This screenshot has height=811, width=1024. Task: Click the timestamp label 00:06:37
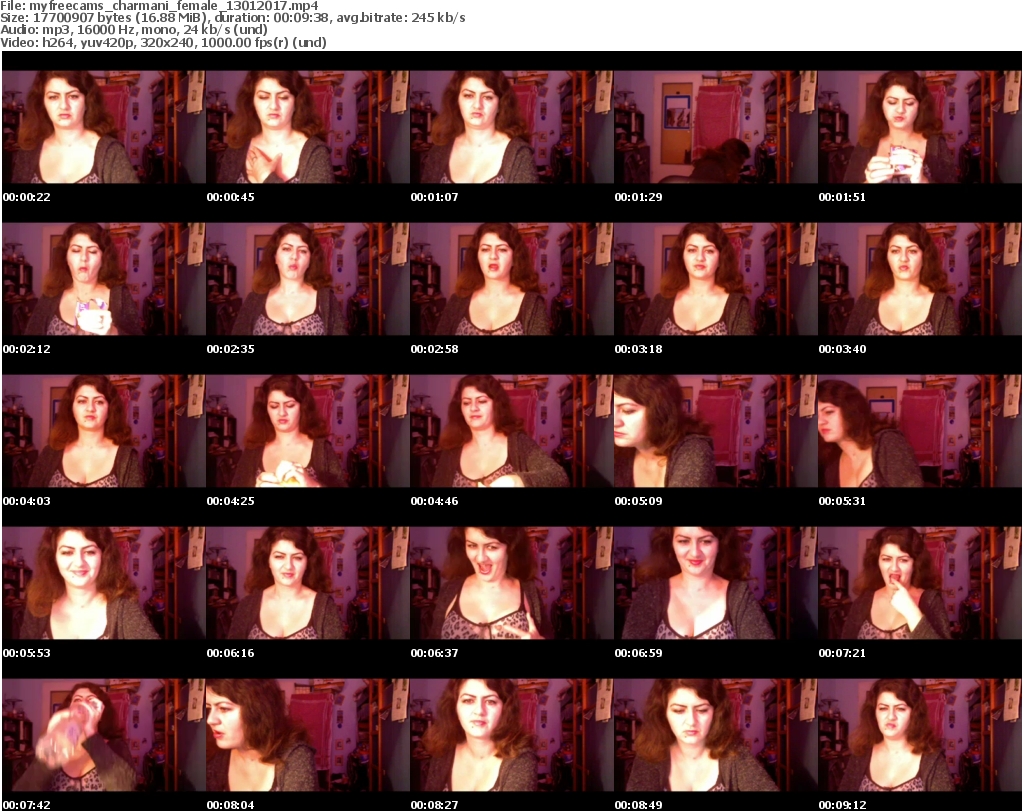(434, 653)
